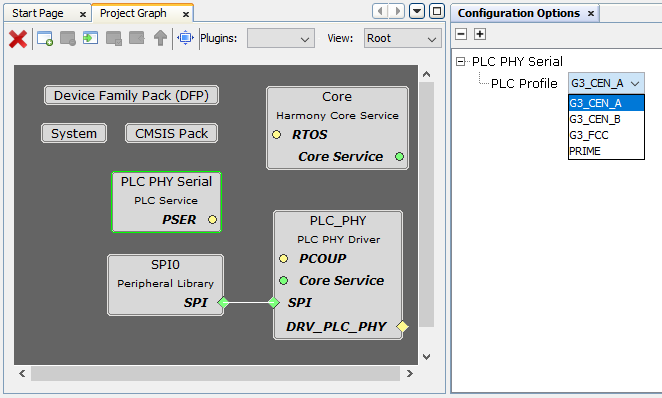Click the yellow PSER dependency circle

212,219
